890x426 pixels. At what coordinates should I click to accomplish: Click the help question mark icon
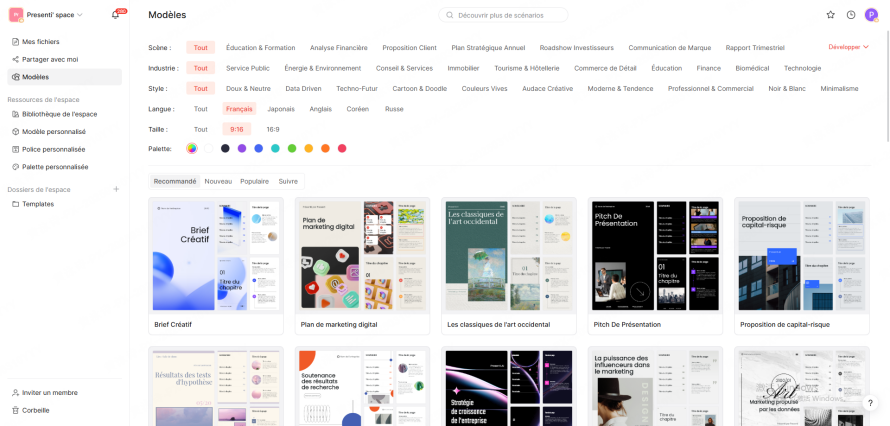870,403
